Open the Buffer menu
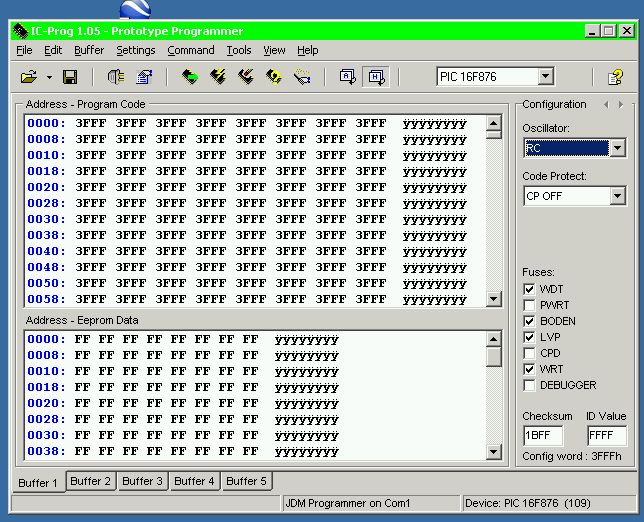The height and width of the screenshot is (522, 644). pos(89,50)
